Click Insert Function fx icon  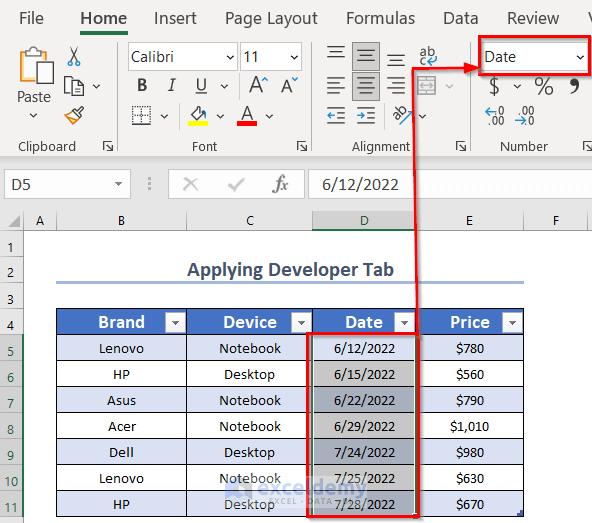(280, 184)
